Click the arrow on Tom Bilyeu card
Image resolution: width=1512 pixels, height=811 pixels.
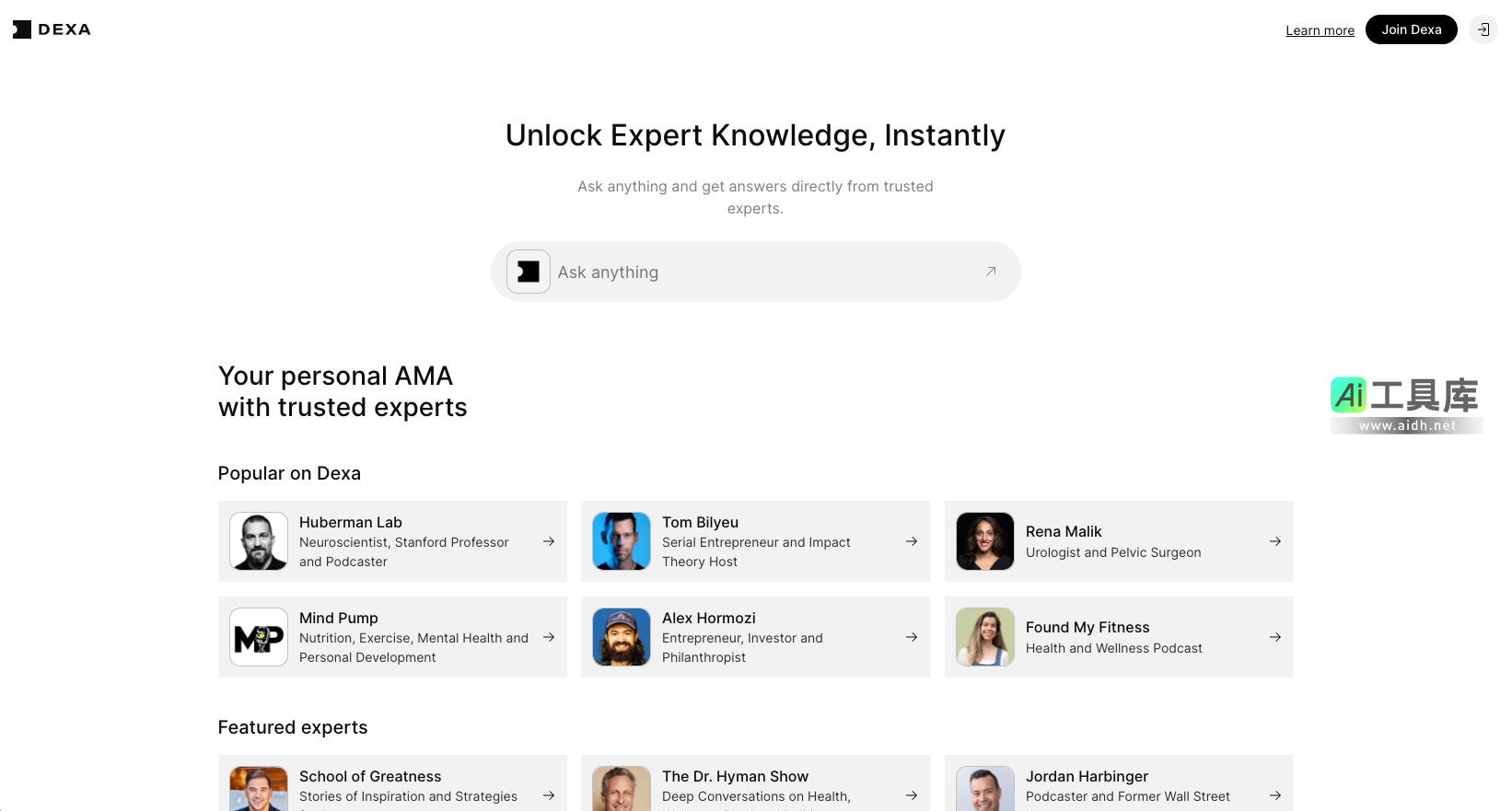point(912,541)
